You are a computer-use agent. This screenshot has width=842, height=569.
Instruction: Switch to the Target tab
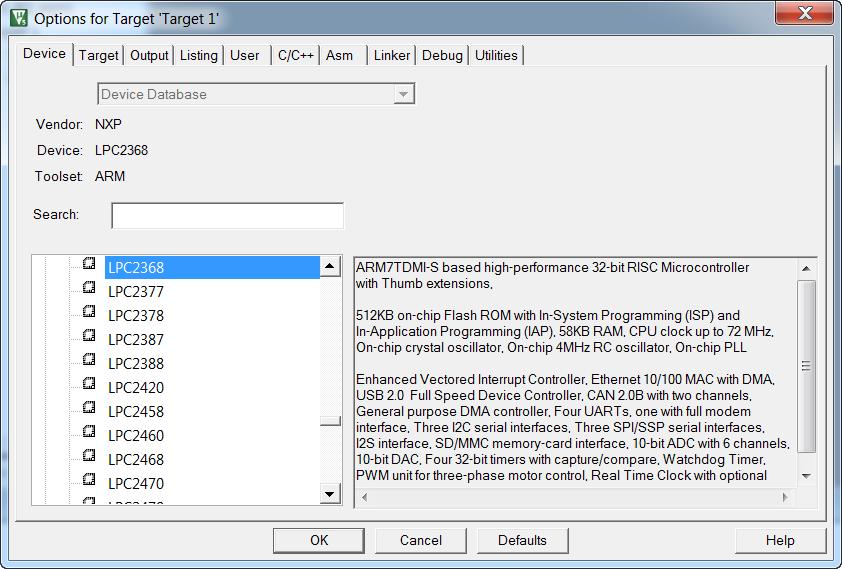[x=98, y=55]
